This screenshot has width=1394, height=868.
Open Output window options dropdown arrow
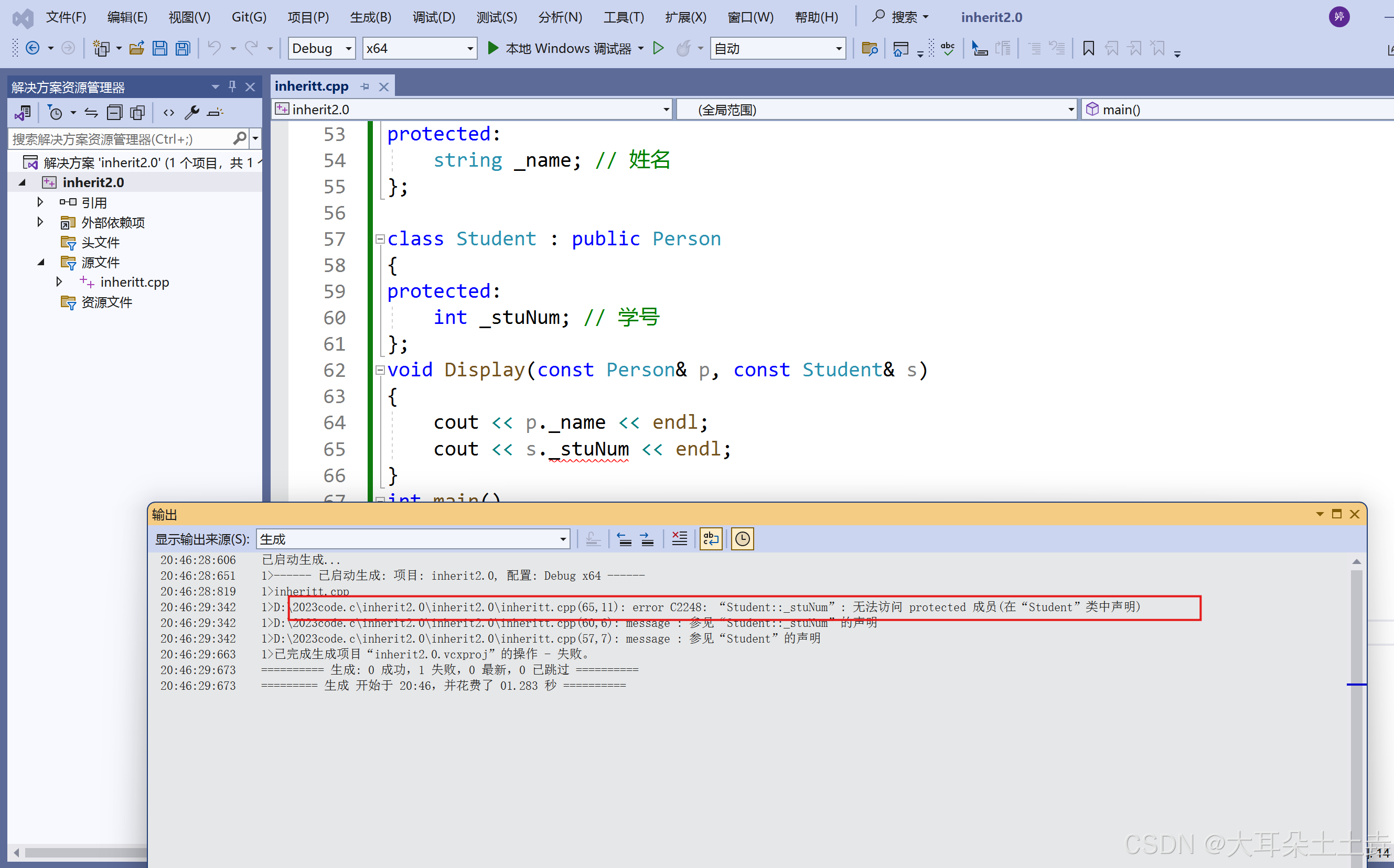click(x=1320, y=514)
